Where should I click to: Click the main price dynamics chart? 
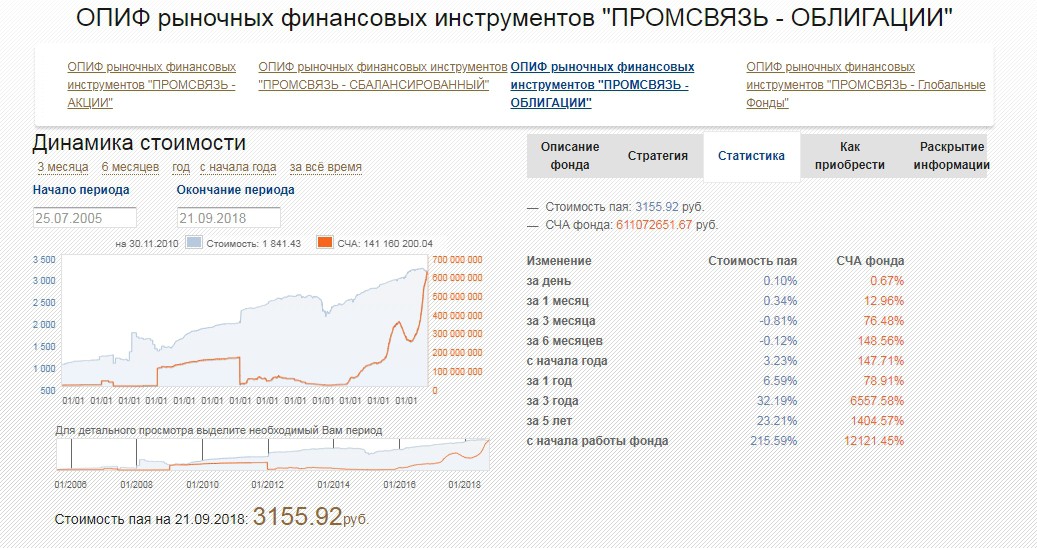(x=245, y=320)
